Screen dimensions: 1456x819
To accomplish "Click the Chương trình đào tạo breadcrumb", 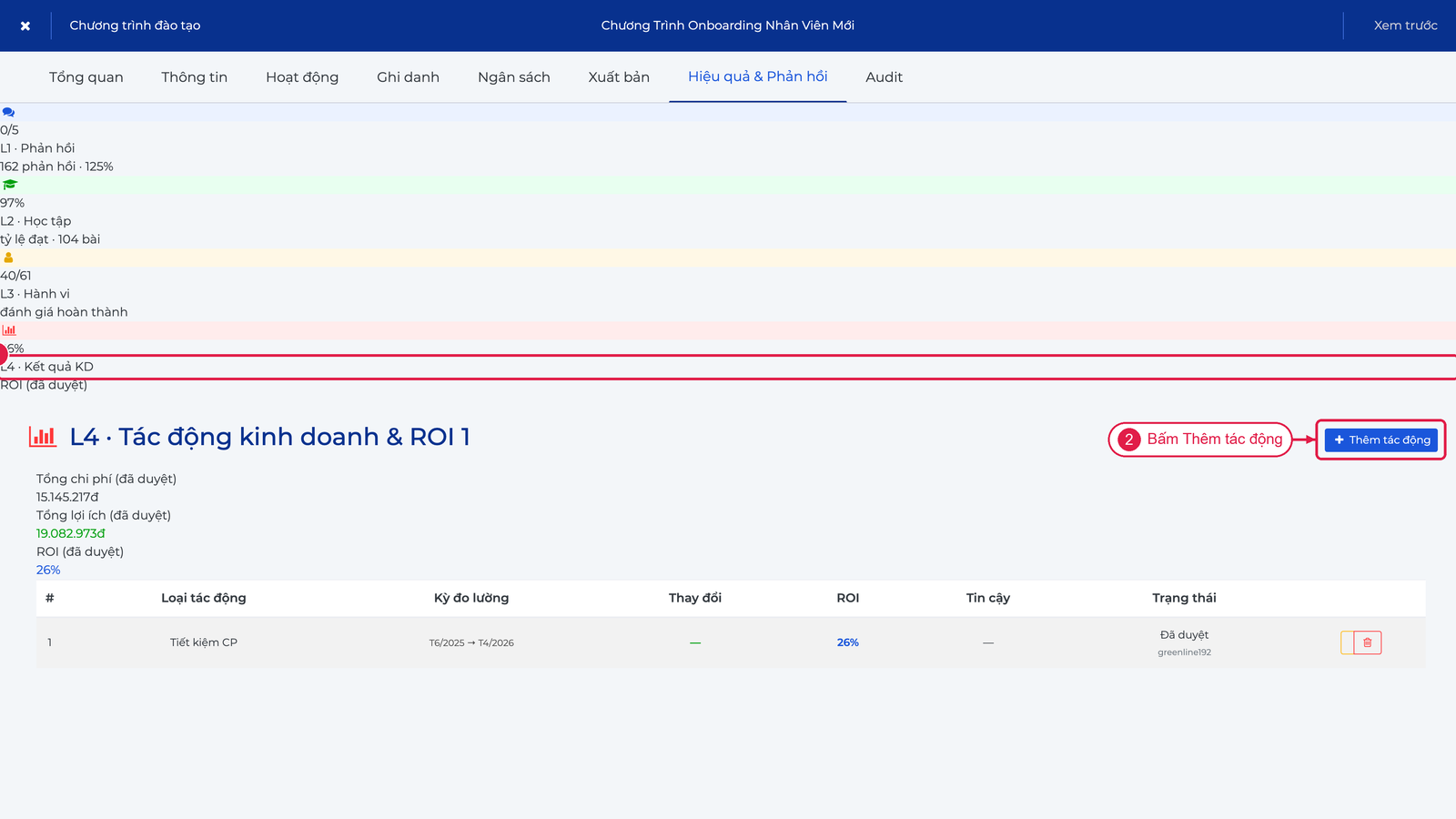I will (135, 25).
